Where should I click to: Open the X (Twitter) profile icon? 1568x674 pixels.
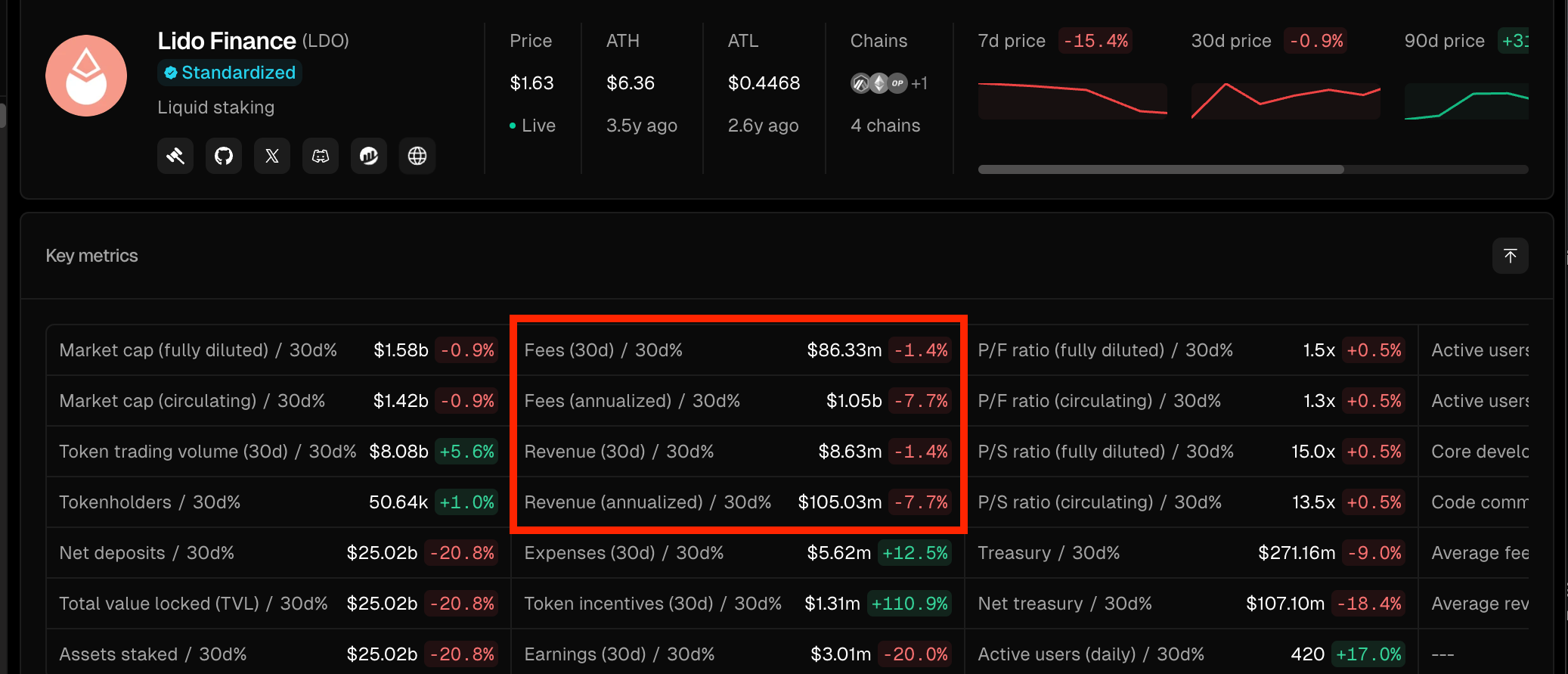click(x=272, y=156)
